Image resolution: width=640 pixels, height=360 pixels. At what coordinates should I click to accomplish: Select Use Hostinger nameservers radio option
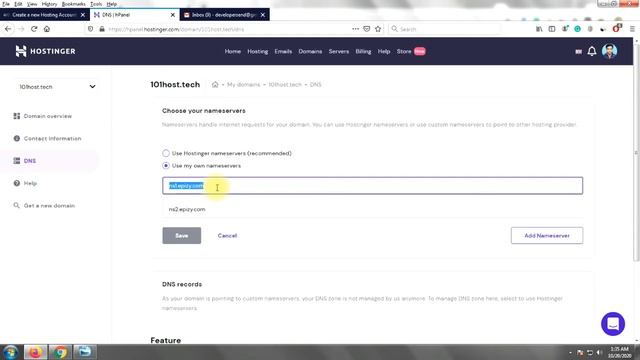coord(166,153)
